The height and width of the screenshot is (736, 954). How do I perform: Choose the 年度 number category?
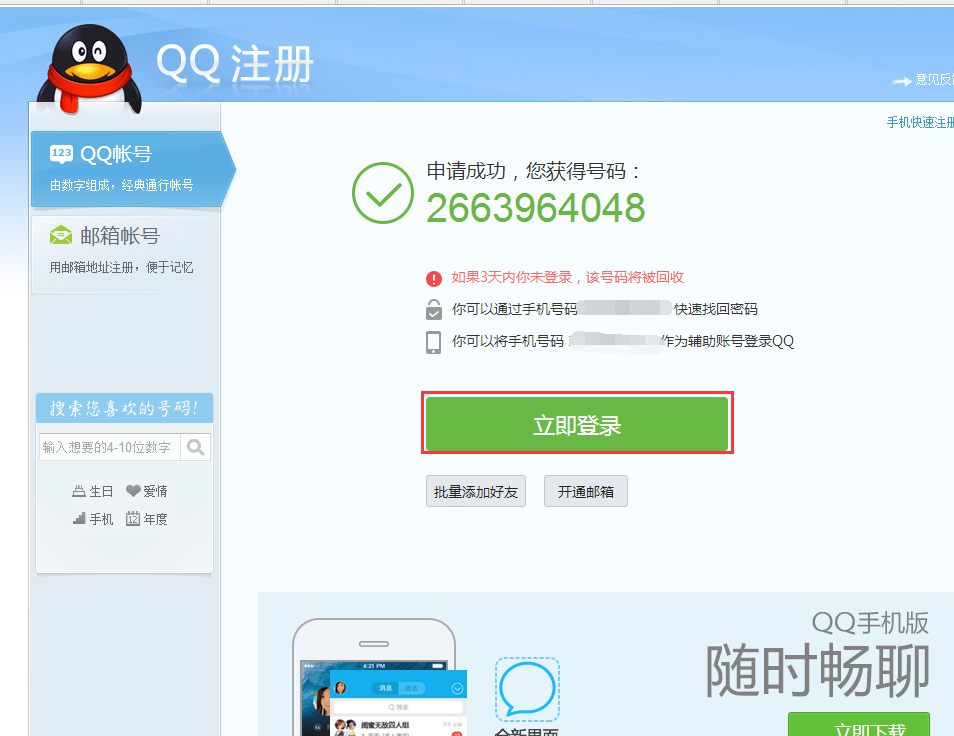(x=147, y=519)
